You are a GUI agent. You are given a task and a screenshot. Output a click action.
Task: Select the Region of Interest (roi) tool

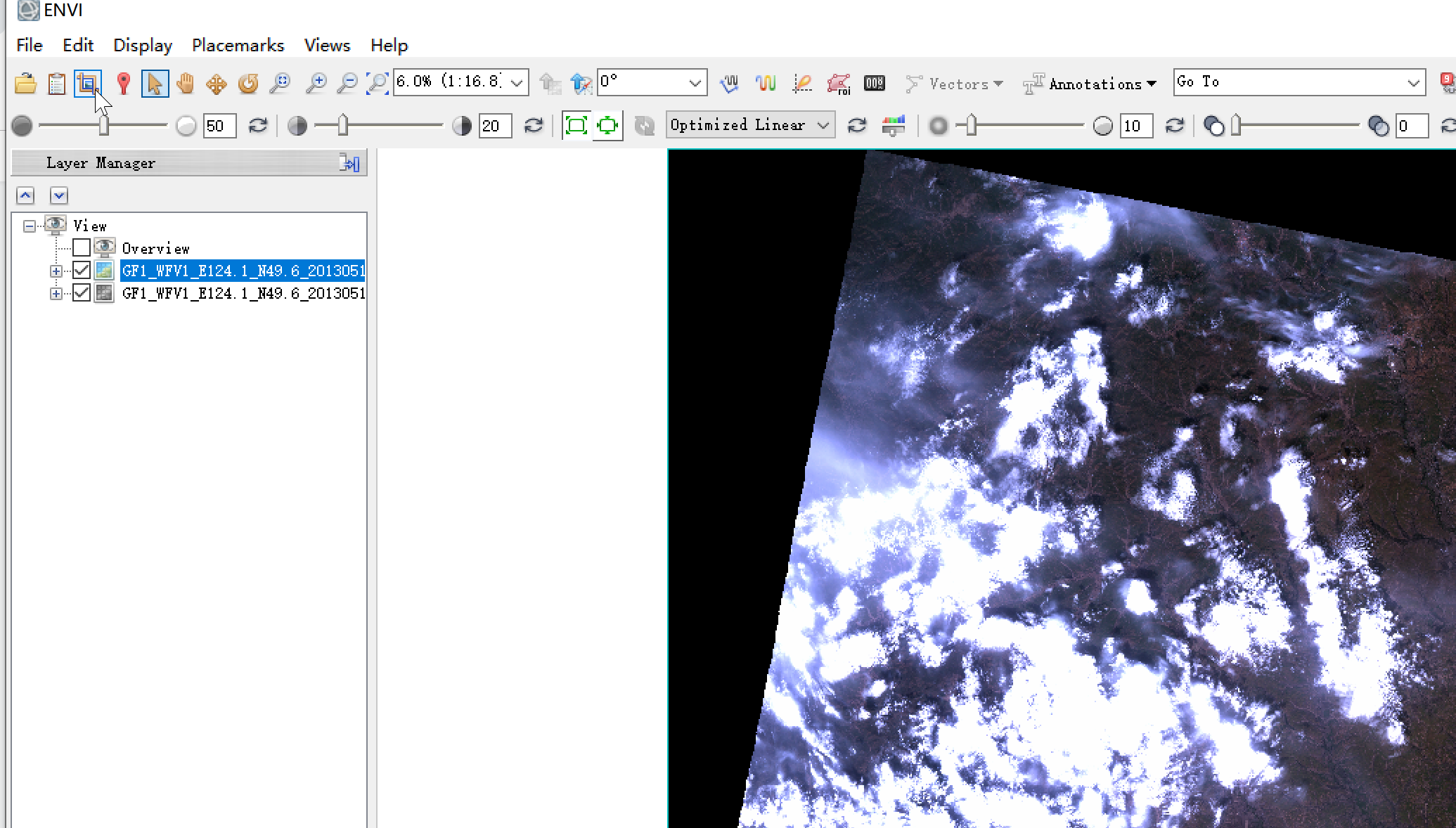(x=838, y=84)
